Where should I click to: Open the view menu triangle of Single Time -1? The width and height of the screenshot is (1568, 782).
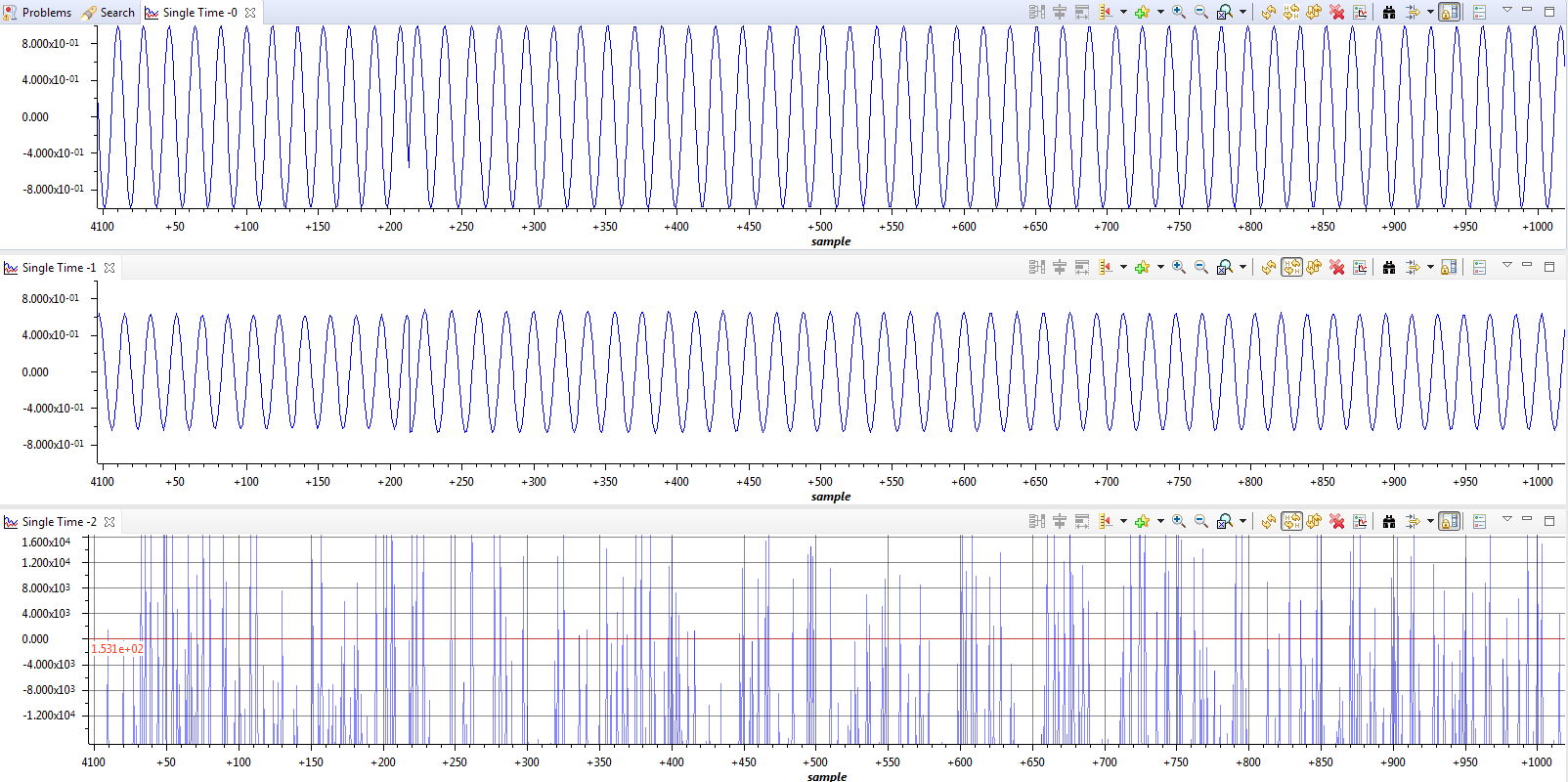(x=1506, y=264)
